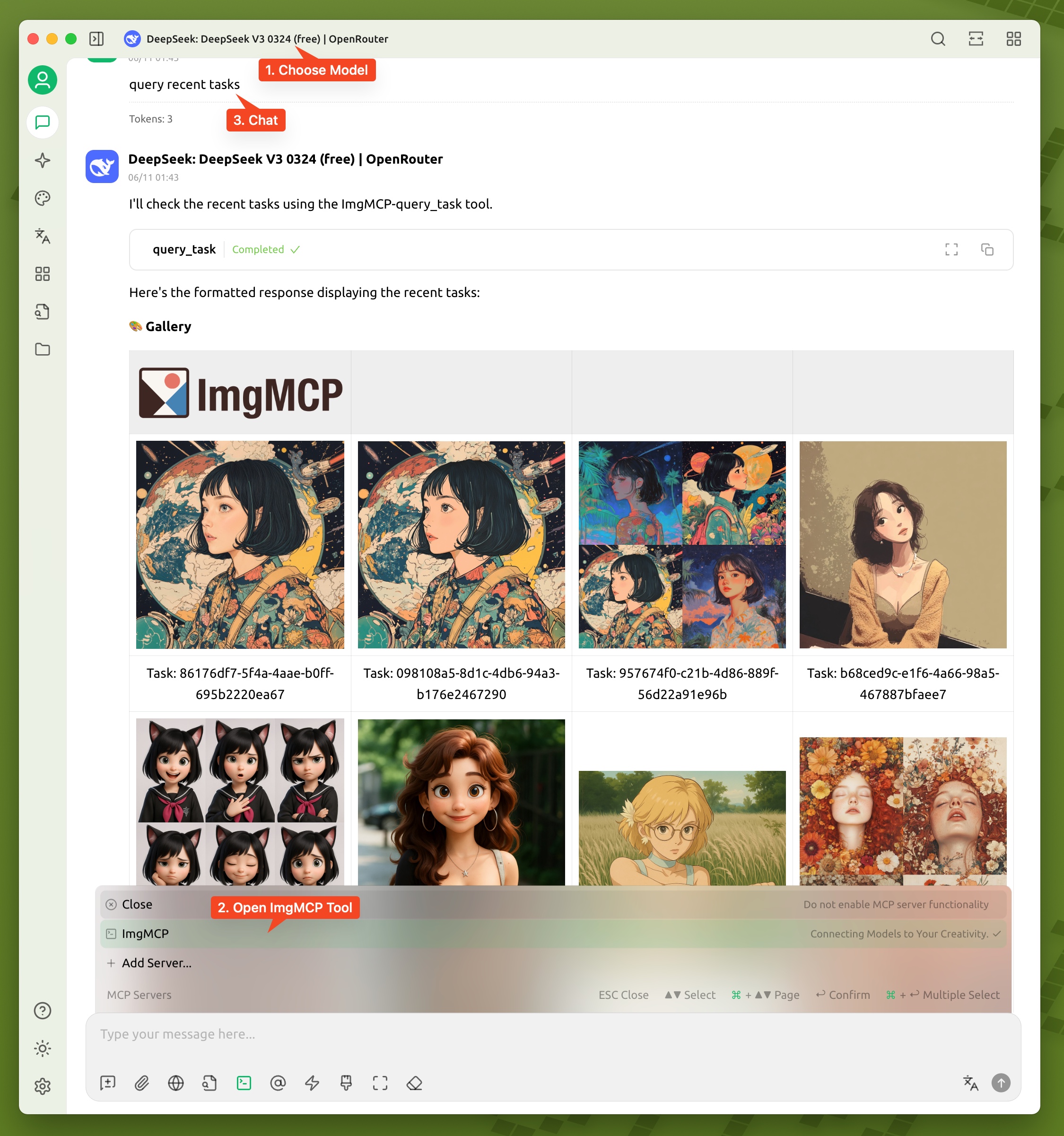Open the Knowledge Base icon in sidebar
Image resolution: width=1064 pixels, height=1136 pixels.
click(x=42, y=311)
